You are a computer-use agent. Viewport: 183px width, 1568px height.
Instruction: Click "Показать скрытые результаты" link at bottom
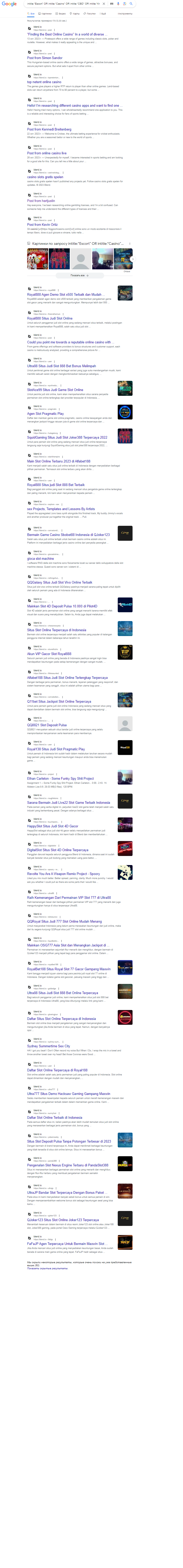coord(48,1268)
